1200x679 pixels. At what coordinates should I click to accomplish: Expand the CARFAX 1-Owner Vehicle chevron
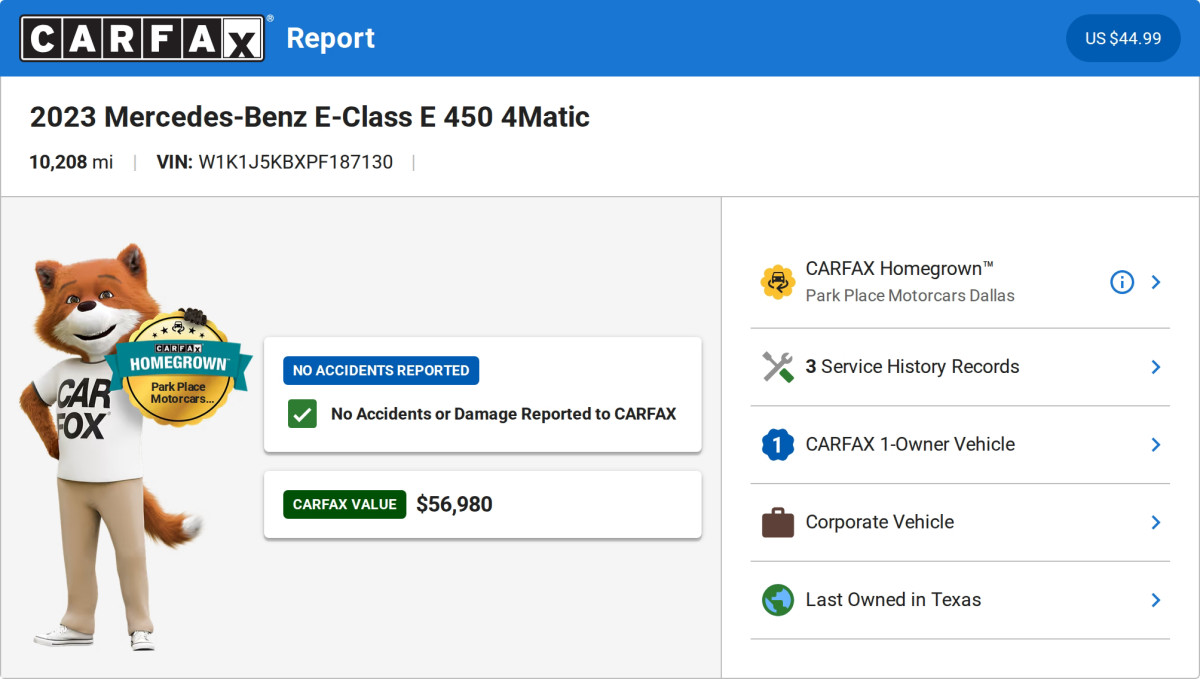point(1156,444)
